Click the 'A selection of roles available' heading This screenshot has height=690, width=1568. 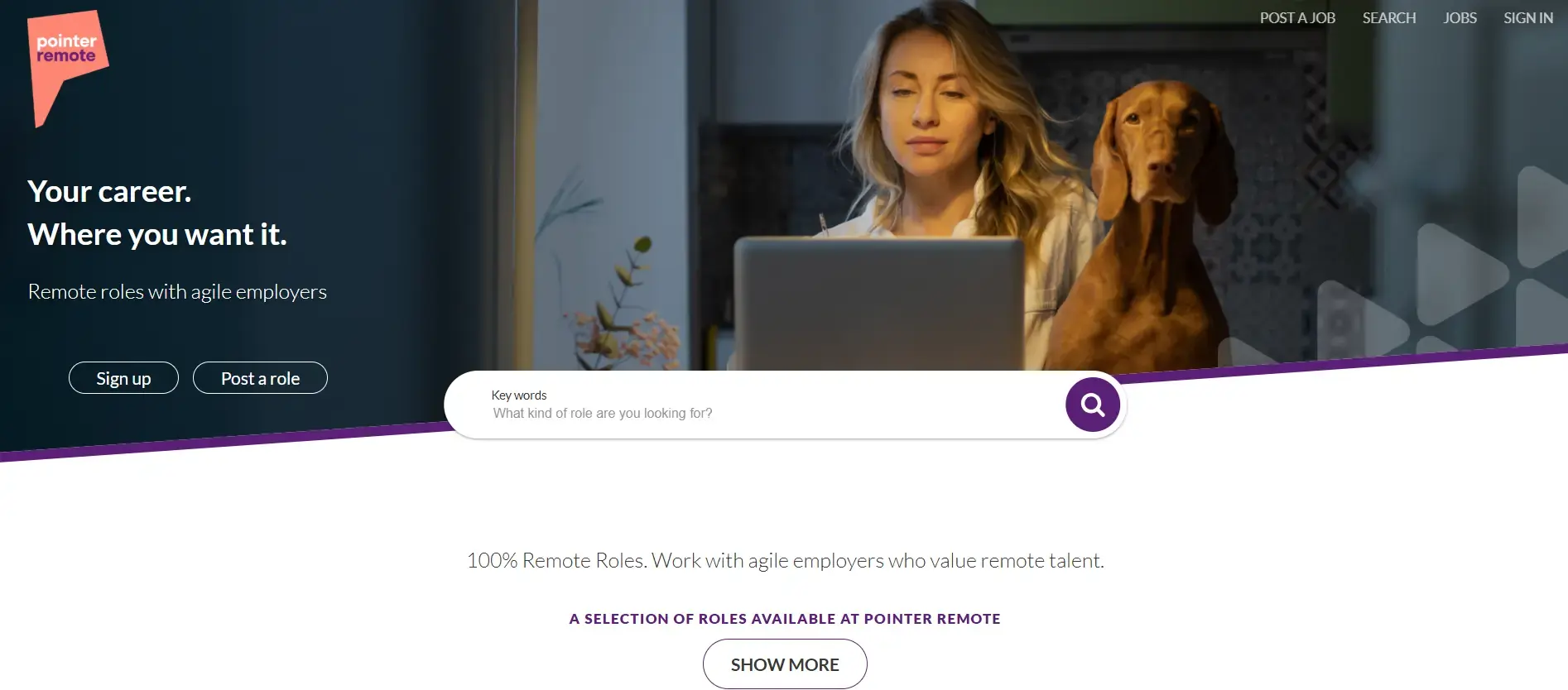(785, 619)
